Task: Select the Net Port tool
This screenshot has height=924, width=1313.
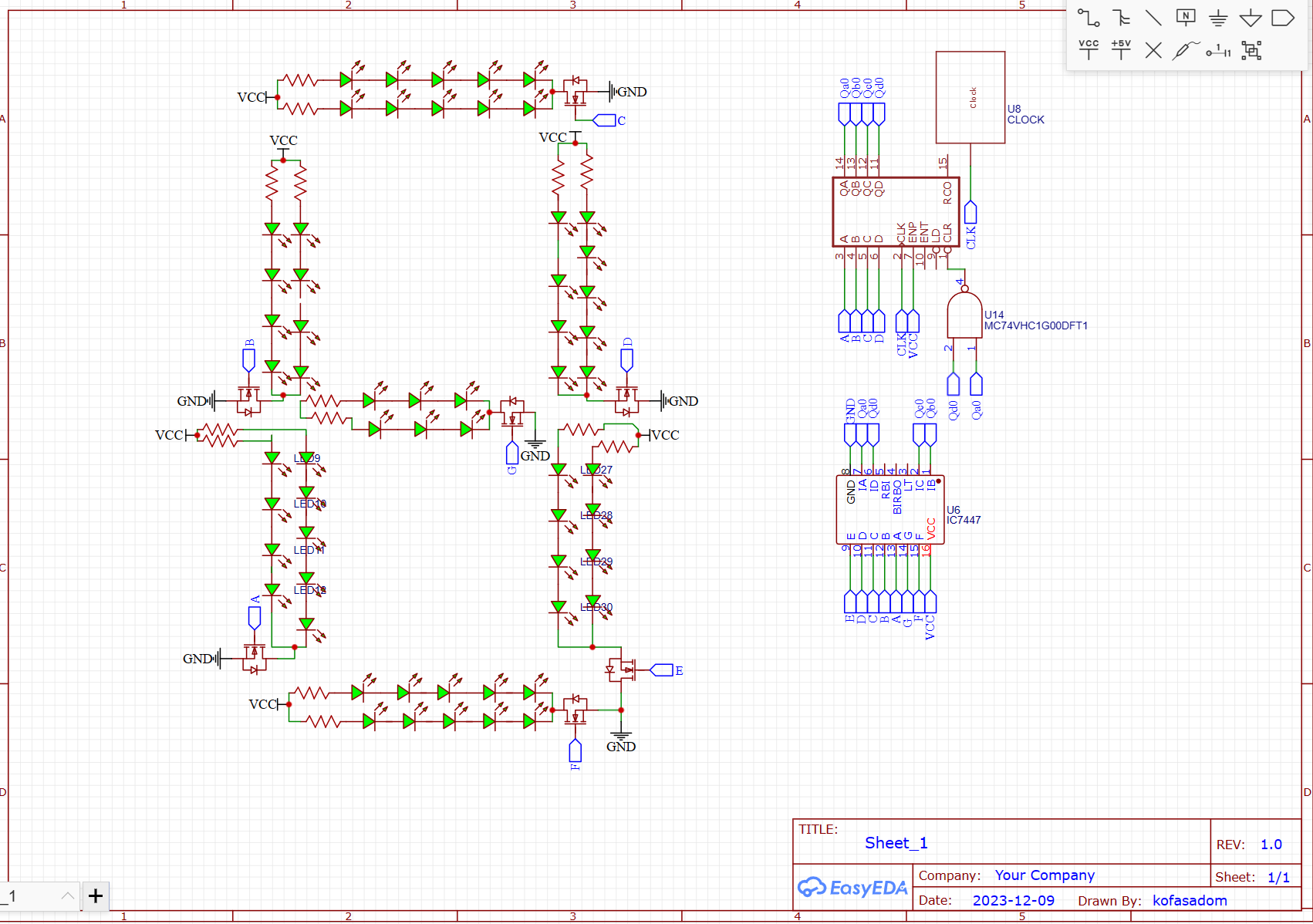Action: (x=1283, y=18)
